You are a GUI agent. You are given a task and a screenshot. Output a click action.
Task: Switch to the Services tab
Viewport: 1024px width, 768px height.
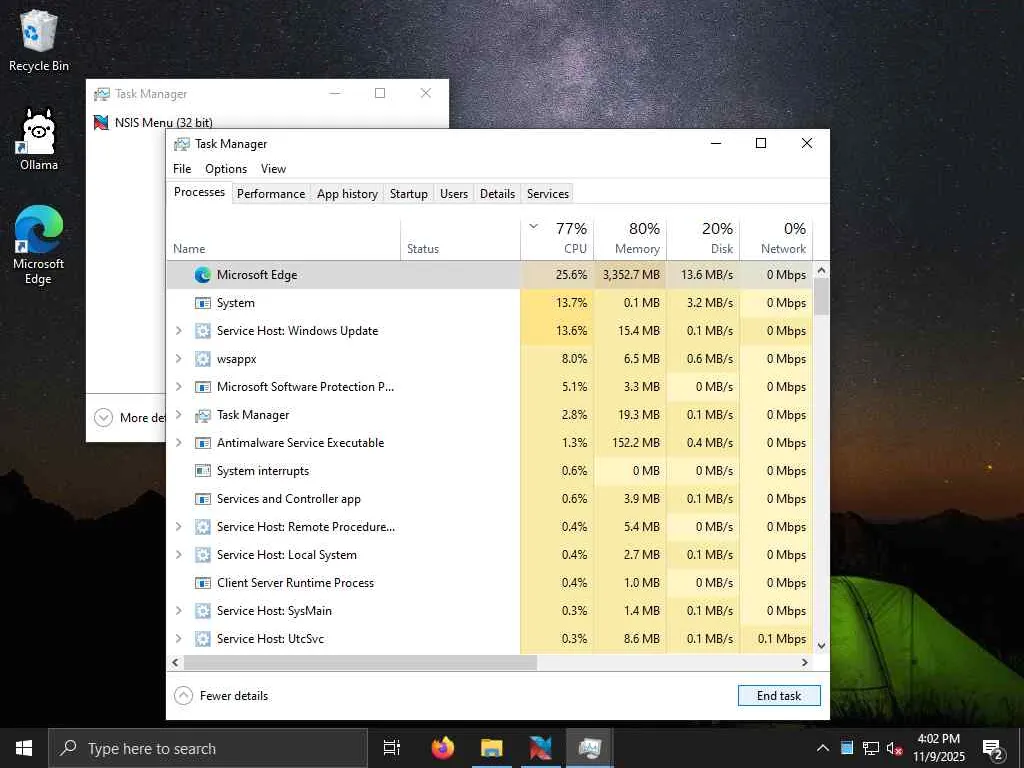(x=548, y=194)
